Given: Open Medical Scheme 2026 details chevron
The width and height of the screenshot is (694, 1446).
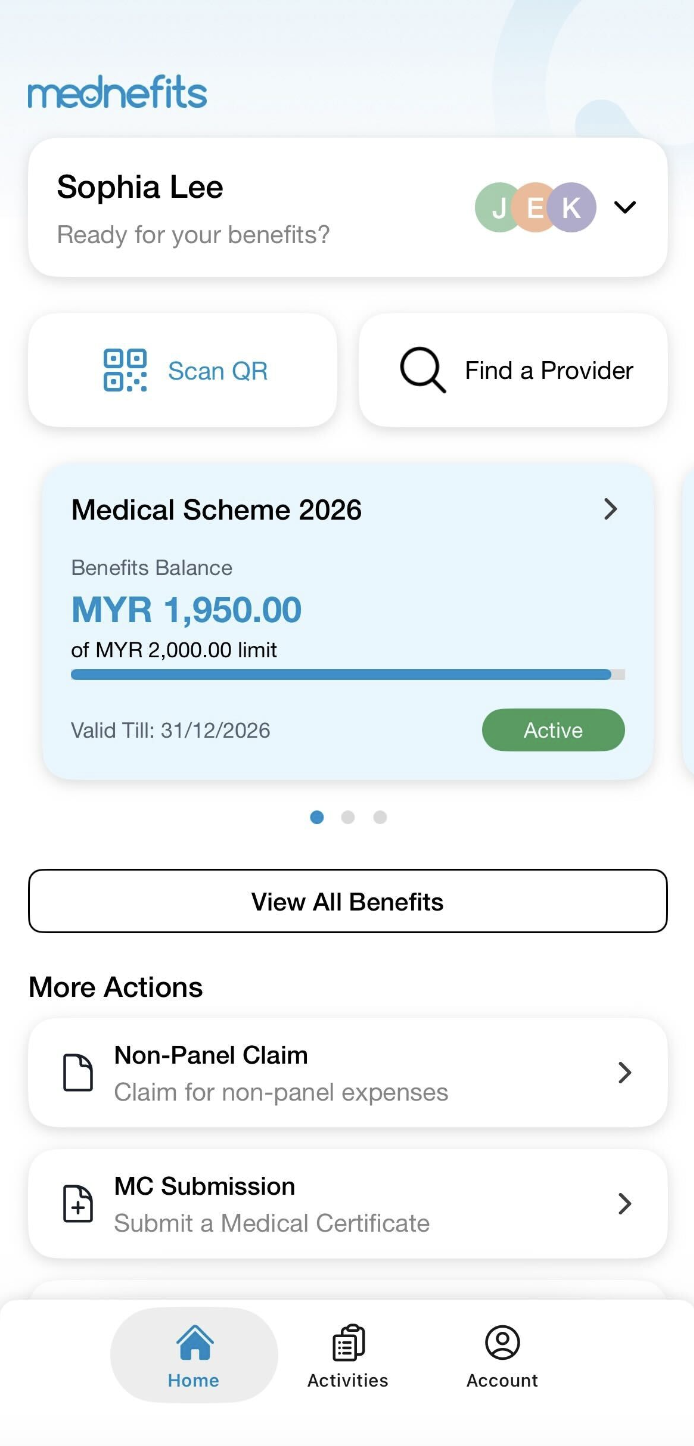Looking at the screenshot, I should point(610,509).
